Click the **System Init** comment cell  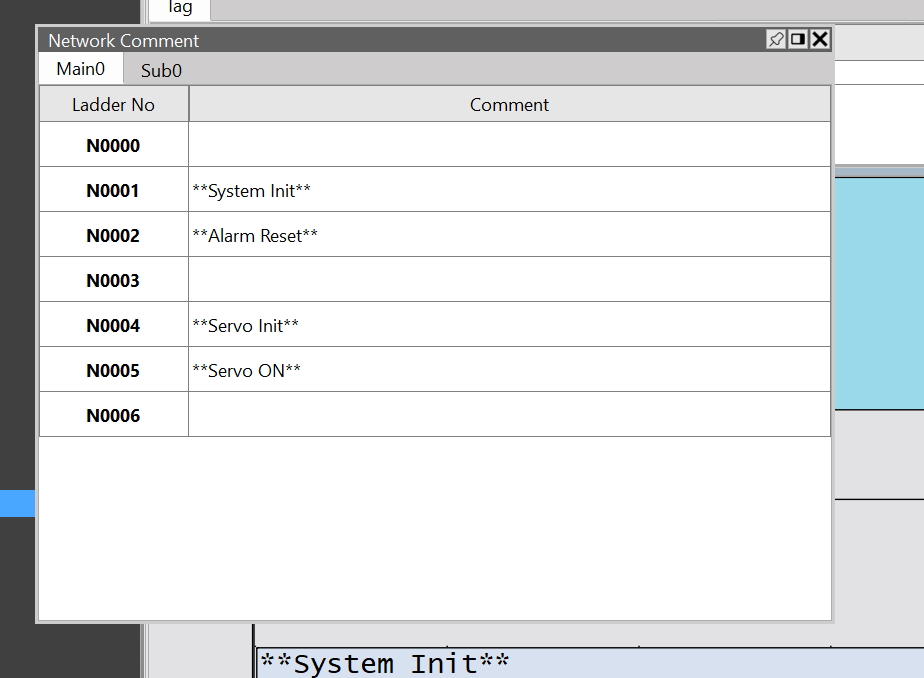coord(509,190)
